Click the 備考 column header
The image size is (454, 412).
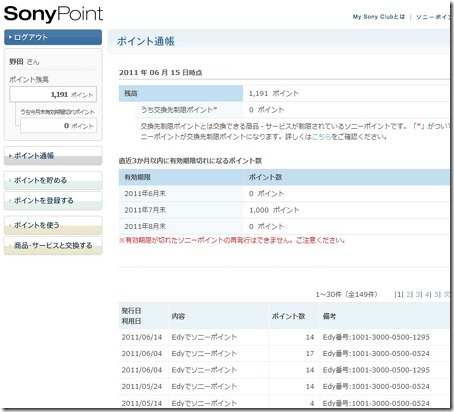pos(384,316)
